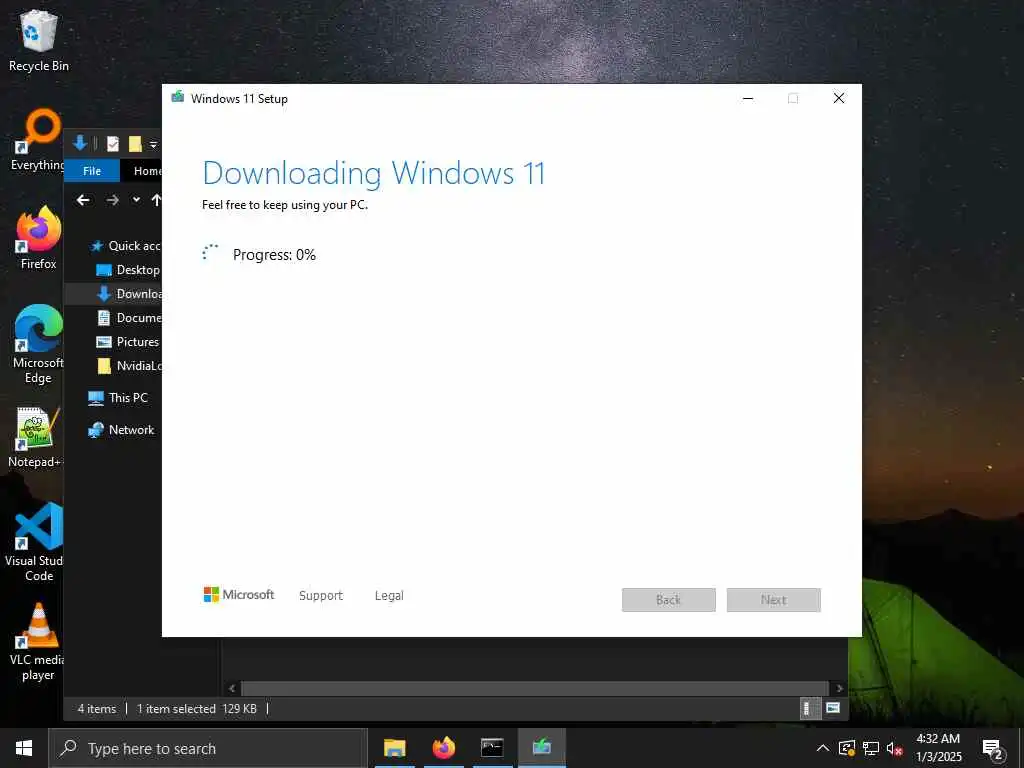Screen dimensions: 1024x768
Task: Open the Microsoft Edge desktop shortcut
Action: pos(38,344)
